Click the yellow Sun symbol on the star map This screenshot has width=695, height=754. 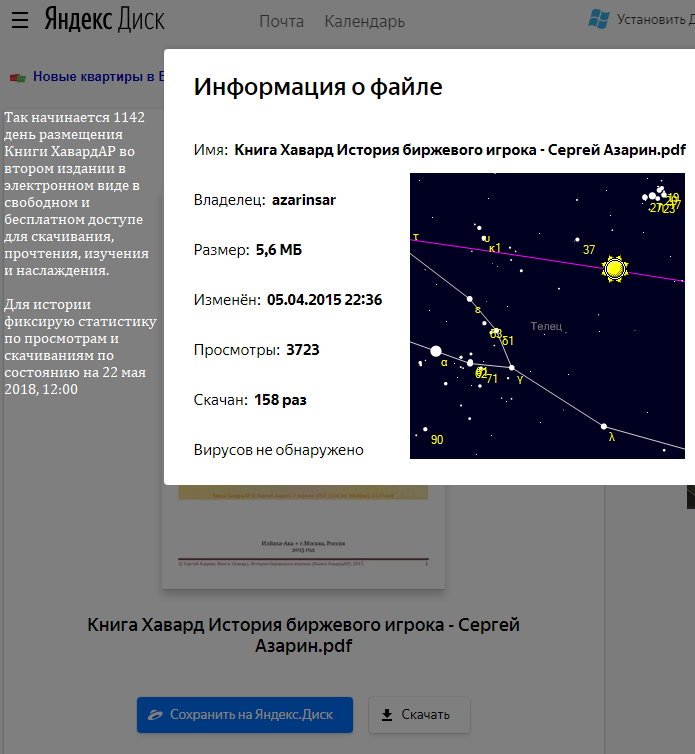pyautogui.click(x=614, y=269)
